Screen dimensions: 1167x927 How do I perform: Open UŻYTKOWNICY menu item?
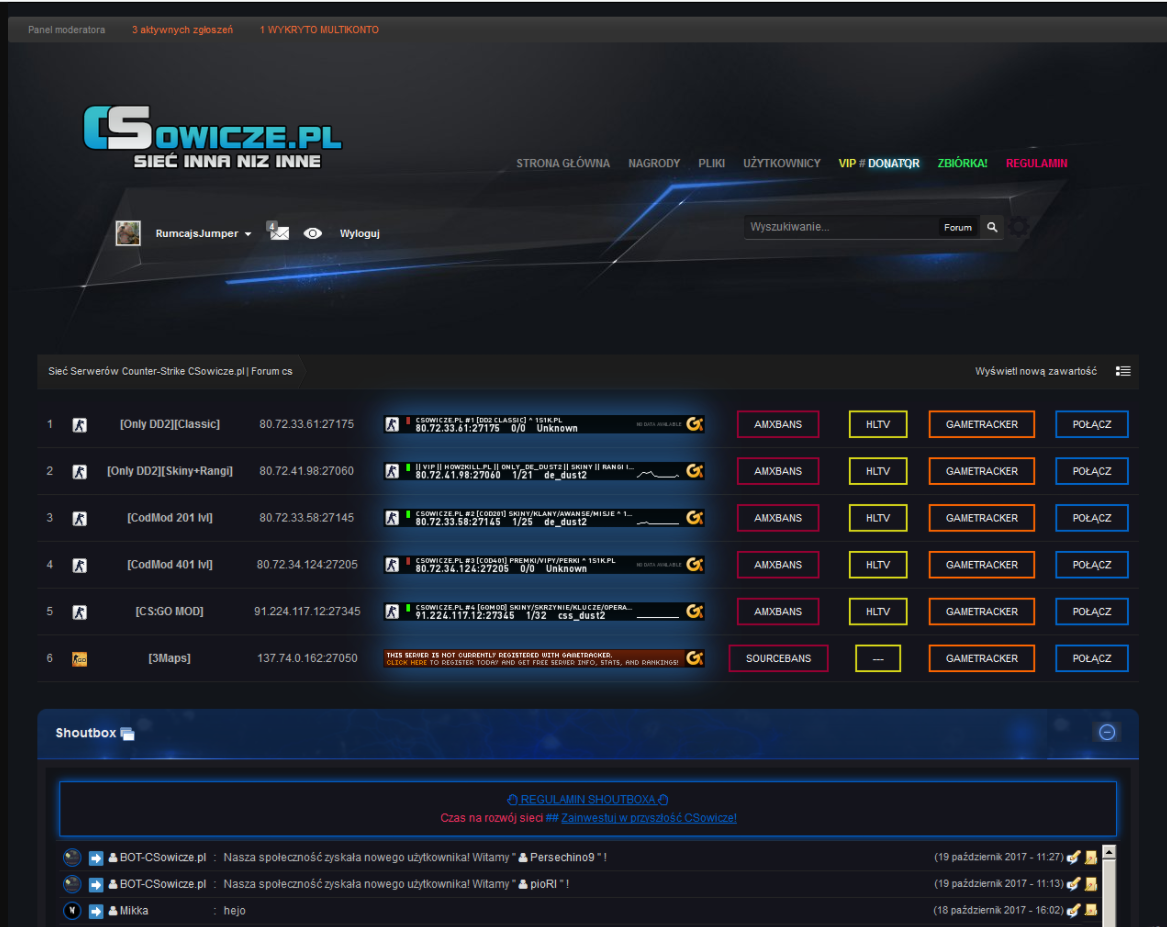coord(781,164)
